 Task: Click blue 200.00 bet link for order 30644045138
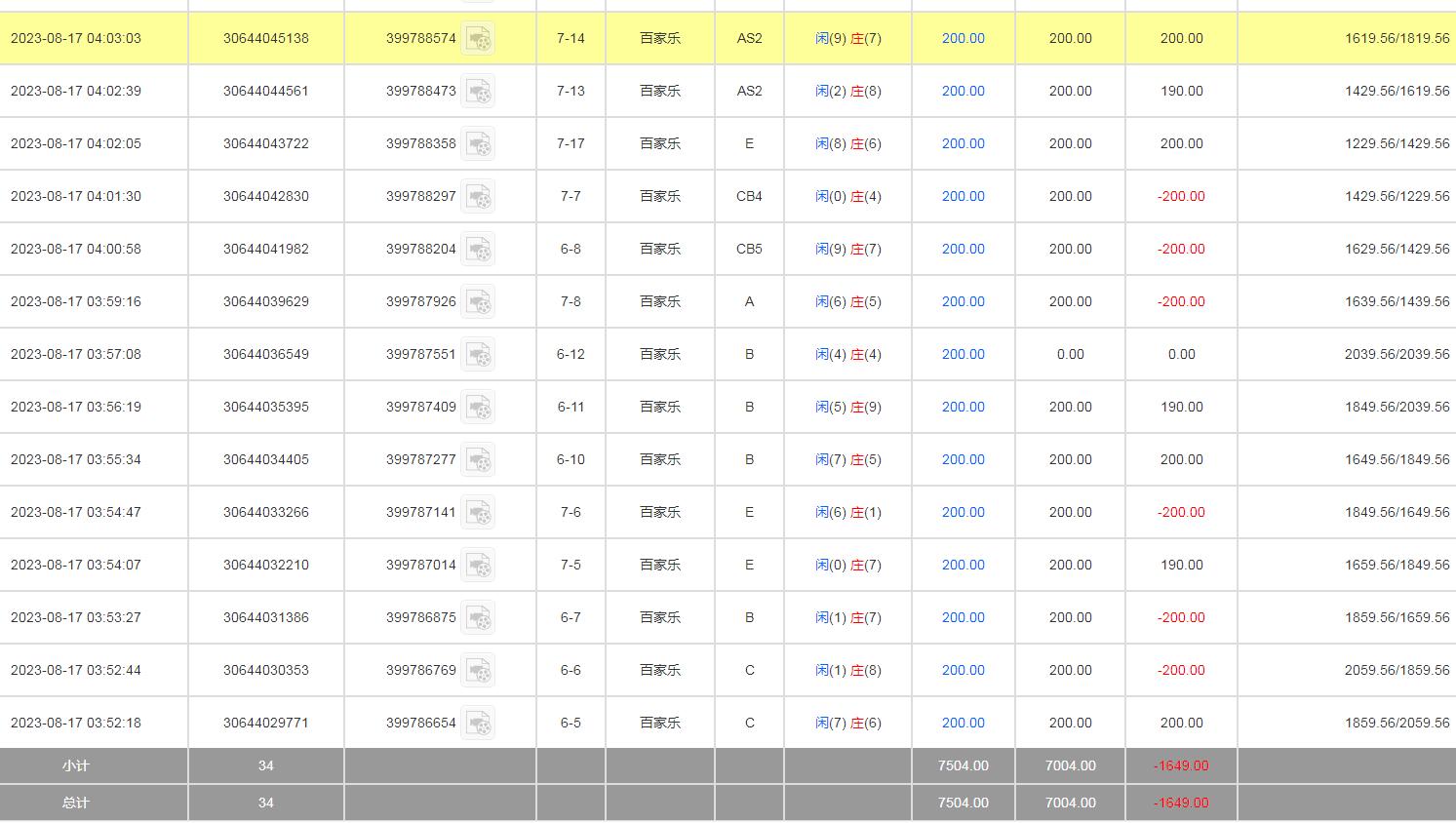point(964,38)
